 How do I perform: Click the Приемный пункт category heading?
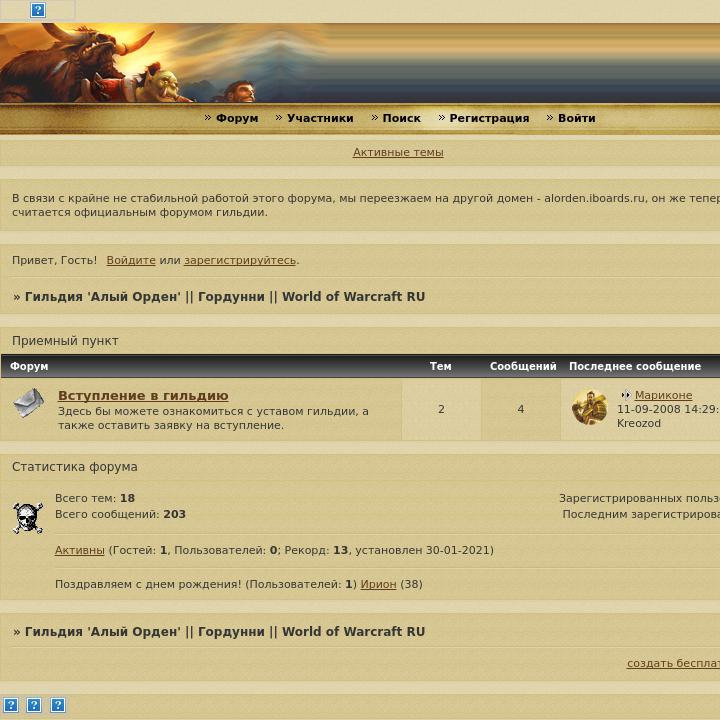pyautogui.click(x=65, y=341)
